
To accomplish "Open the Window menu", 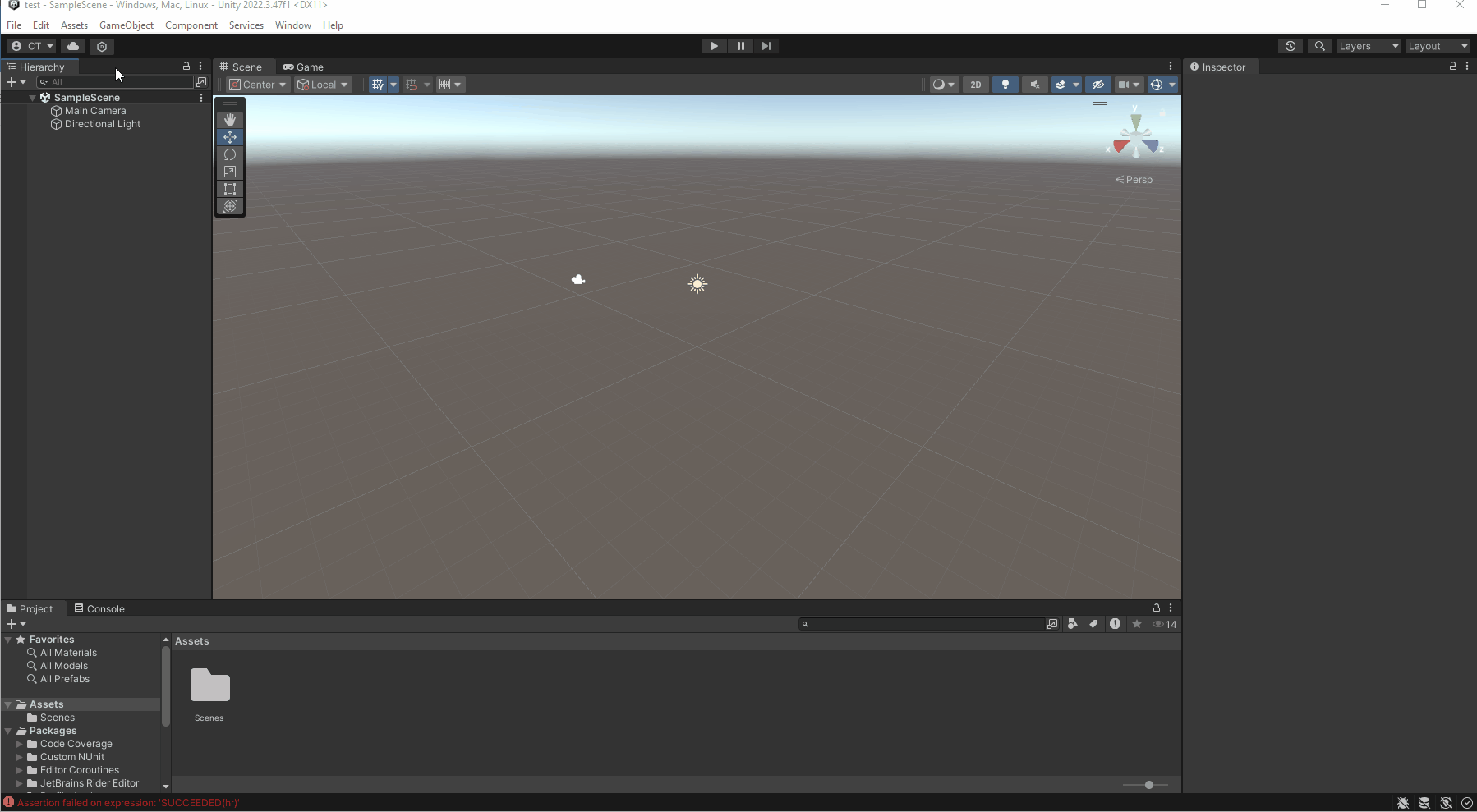I will point(292,25).
